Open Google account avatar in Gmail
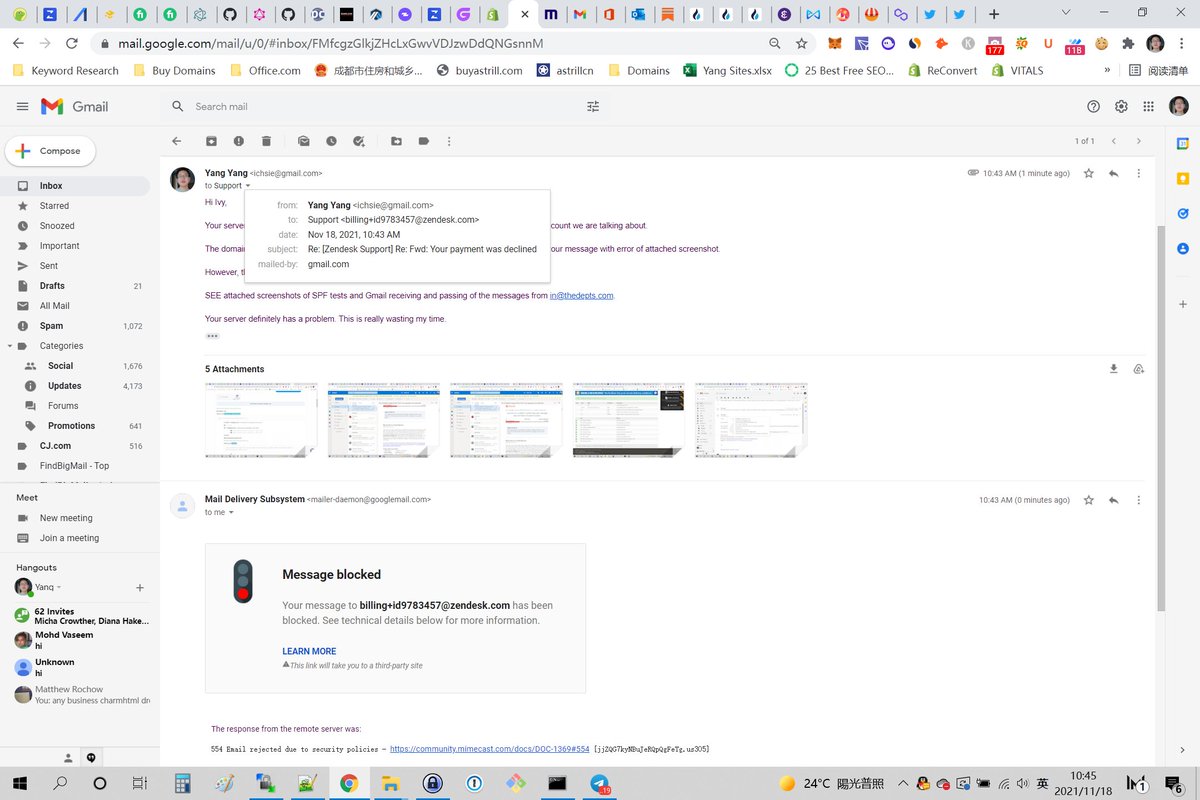This screenshot has width=1200, height=800. (1178, 106)
